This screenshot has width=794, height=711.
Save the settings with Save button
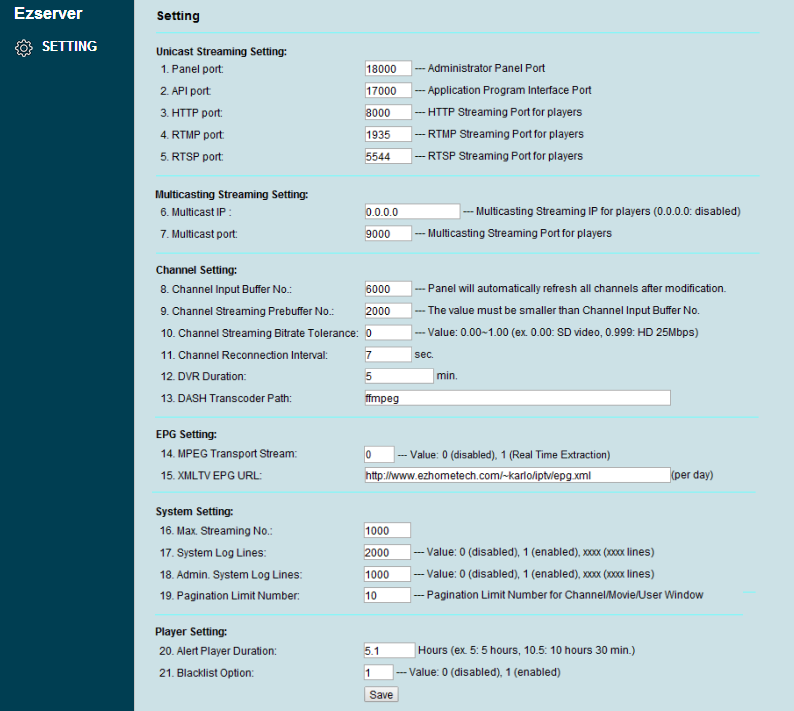point(381,694)
